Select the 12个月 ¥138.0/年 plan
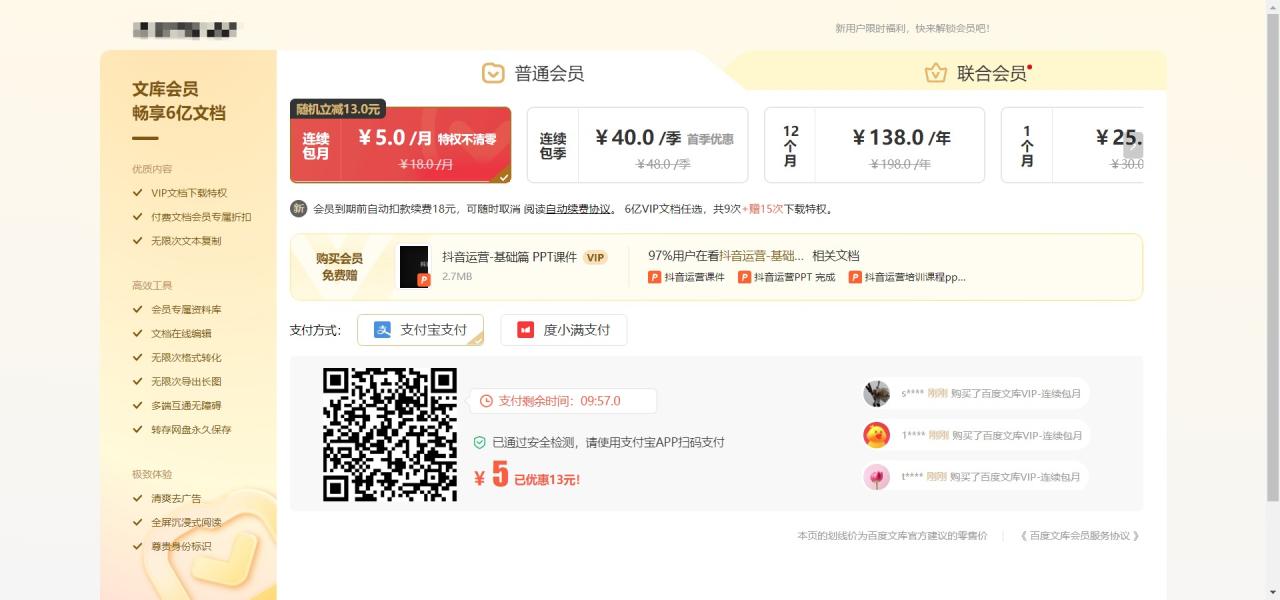 (x=874, y=145)
